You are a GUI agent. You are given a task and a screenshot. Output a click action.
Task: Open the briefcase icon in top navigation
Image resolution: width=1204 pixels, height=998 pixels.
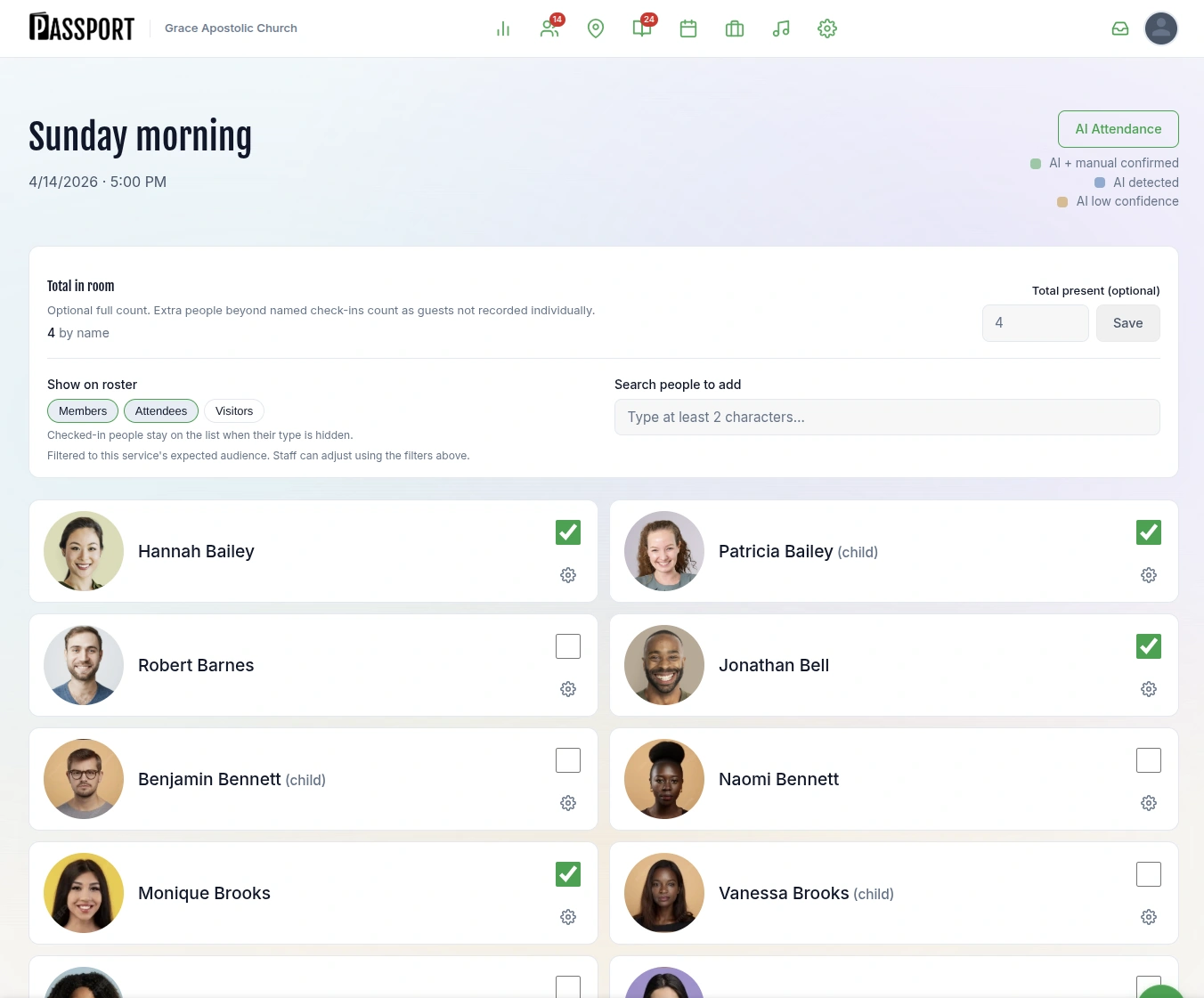click(735, 28)
